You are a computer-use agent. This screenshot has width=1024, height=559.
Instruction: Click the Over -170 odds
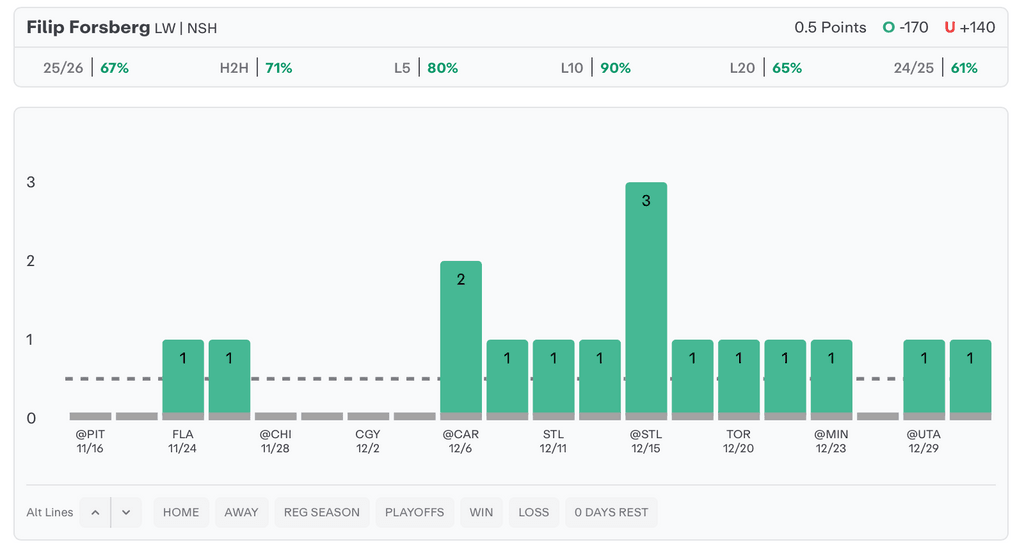click(906, 27)
